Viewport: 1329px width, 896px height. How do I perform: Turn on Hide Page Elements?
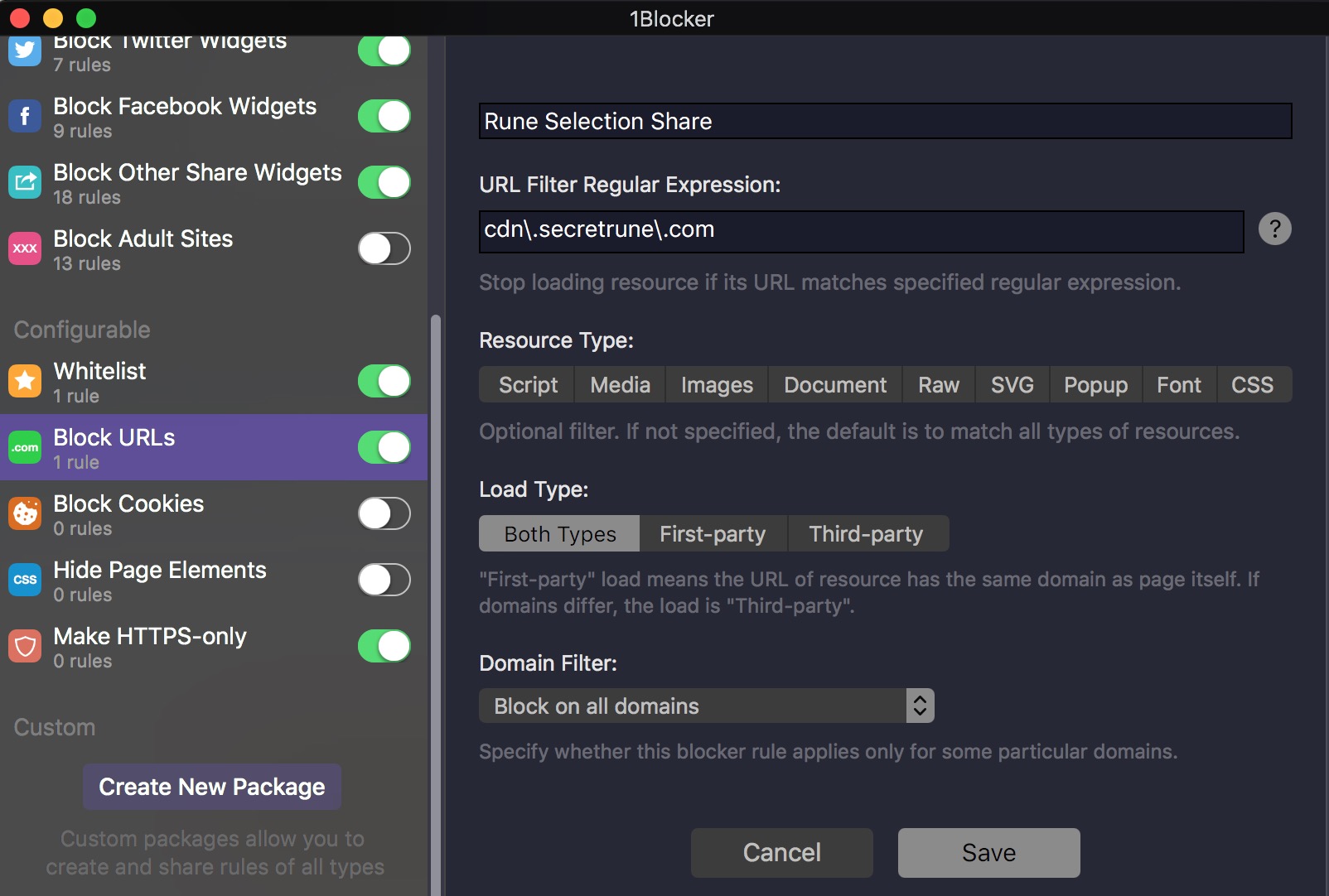pyautogui.click(x=384, y=580)
